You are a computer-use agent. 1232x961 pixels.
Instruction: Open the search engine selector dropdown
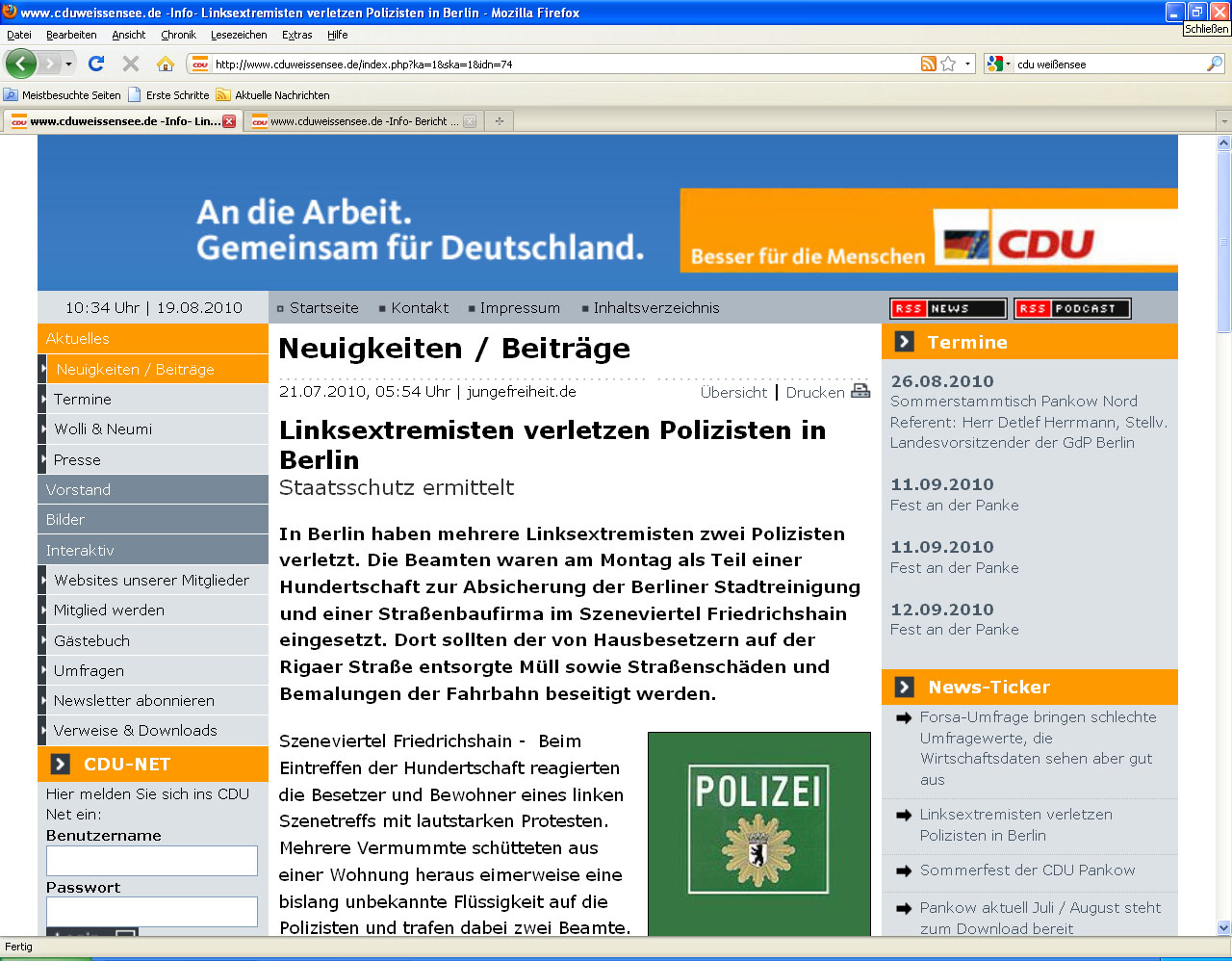point(1008,65)
